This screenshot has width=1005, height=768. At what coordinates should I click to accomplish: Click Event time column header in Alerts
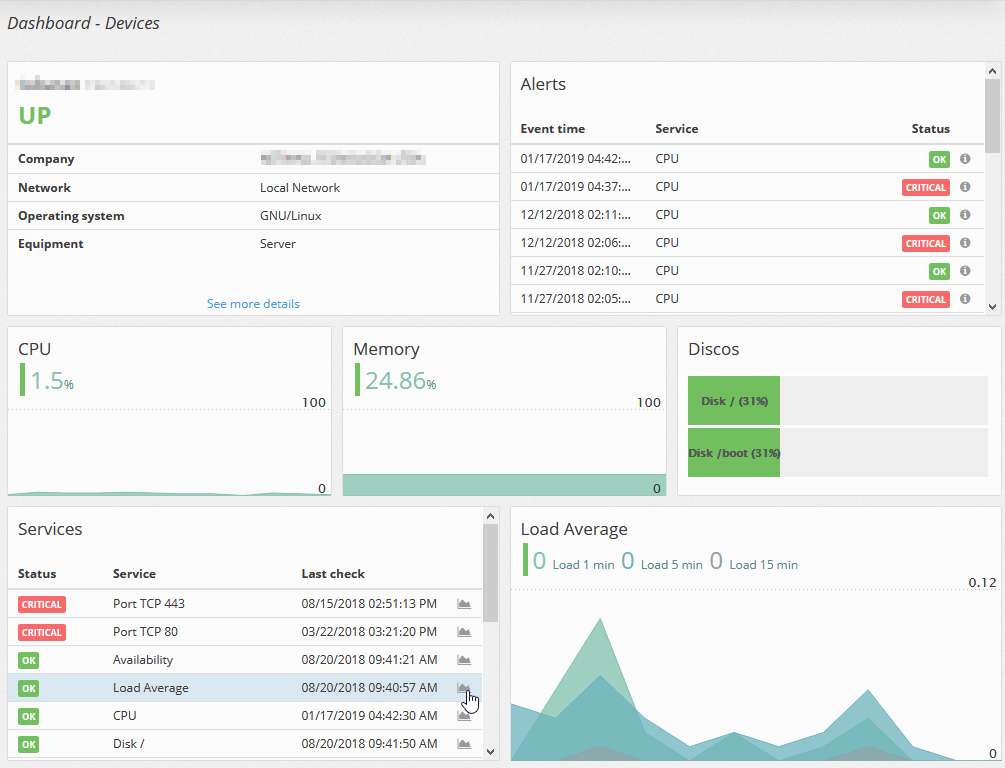552,129
